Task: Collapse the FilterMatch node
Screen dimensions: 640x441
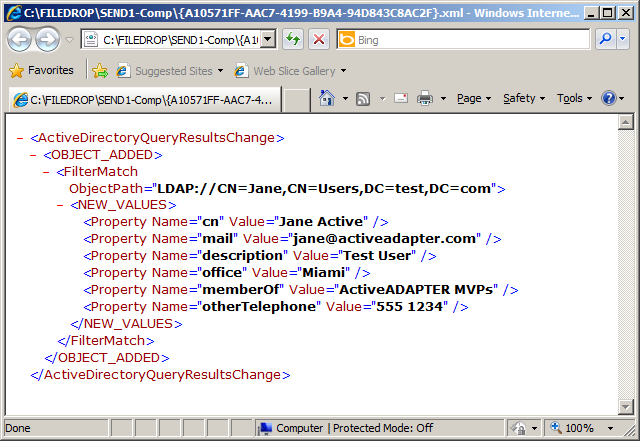Action: point(47,172)
